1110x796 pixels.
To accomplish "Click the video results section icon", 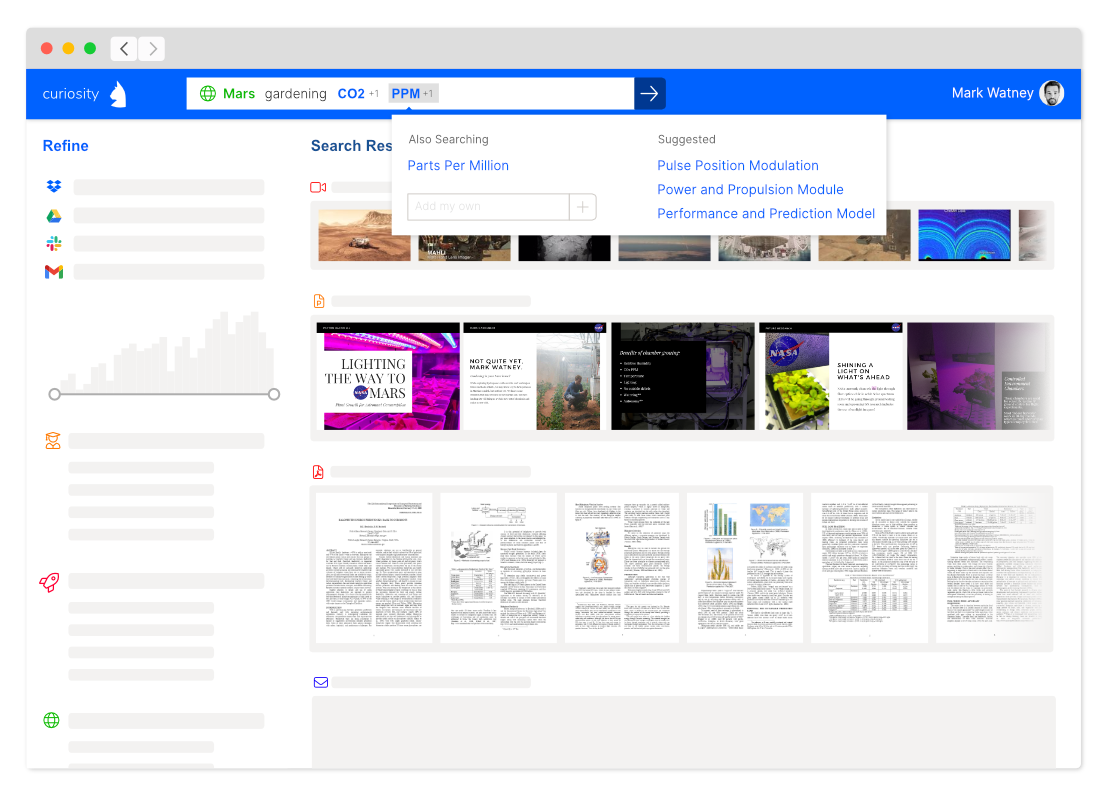I will (x=318, y=188).
